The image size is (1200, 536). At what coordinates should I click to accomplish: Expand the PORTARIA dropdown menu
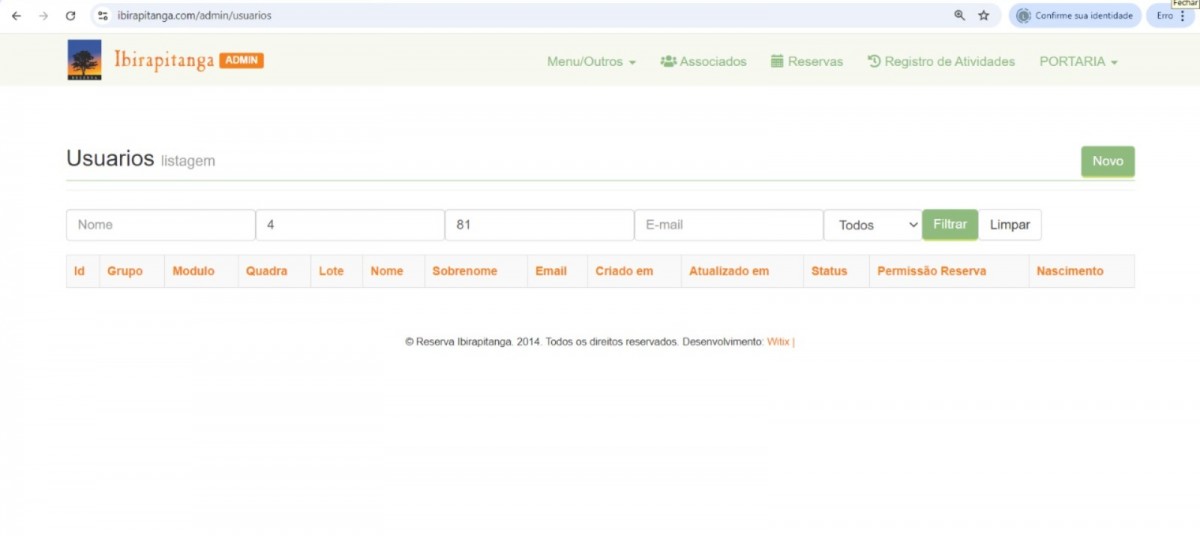(1078, 62)
